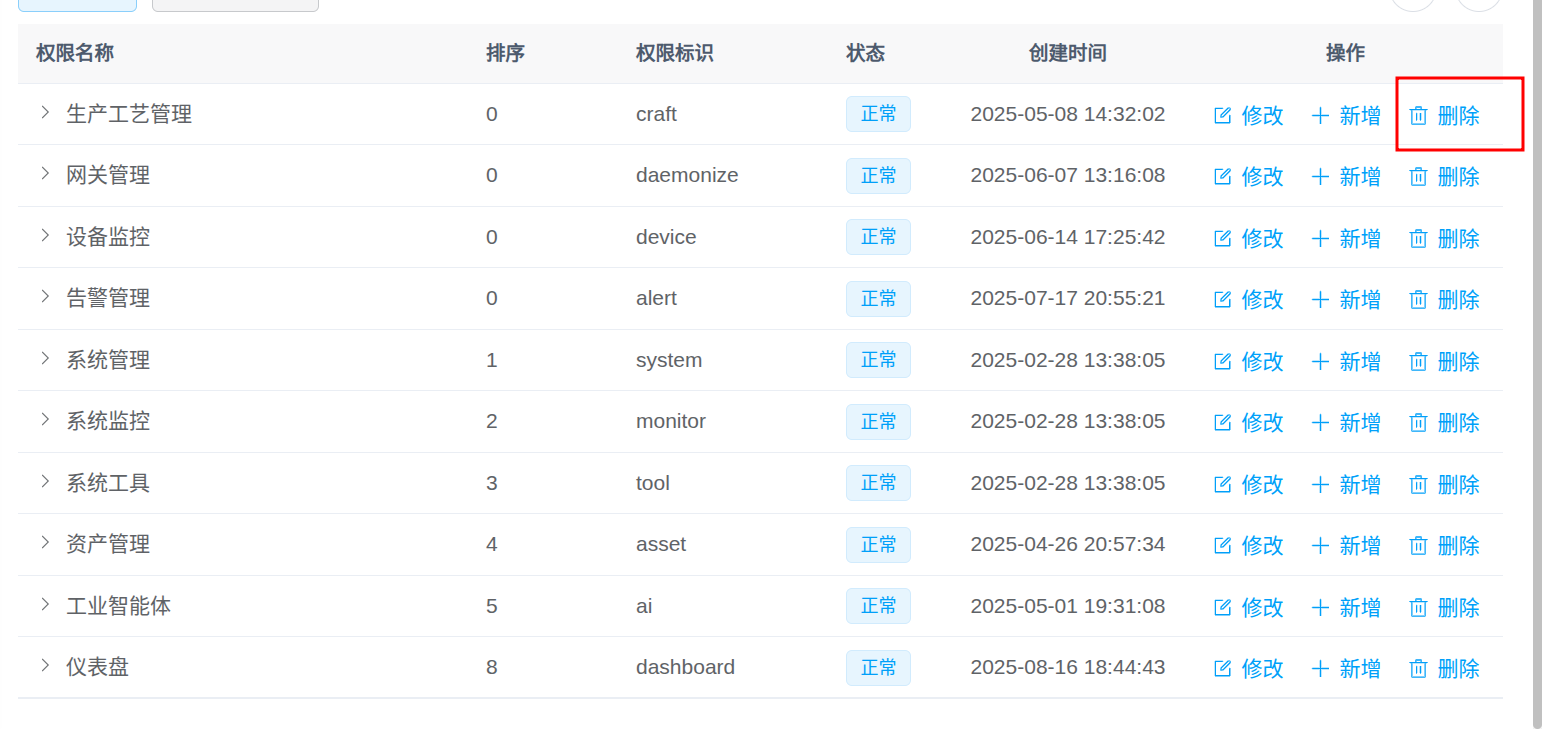Click the edit icon in 资产管理 row
Screen dimensions: 1542x729
1222,546
